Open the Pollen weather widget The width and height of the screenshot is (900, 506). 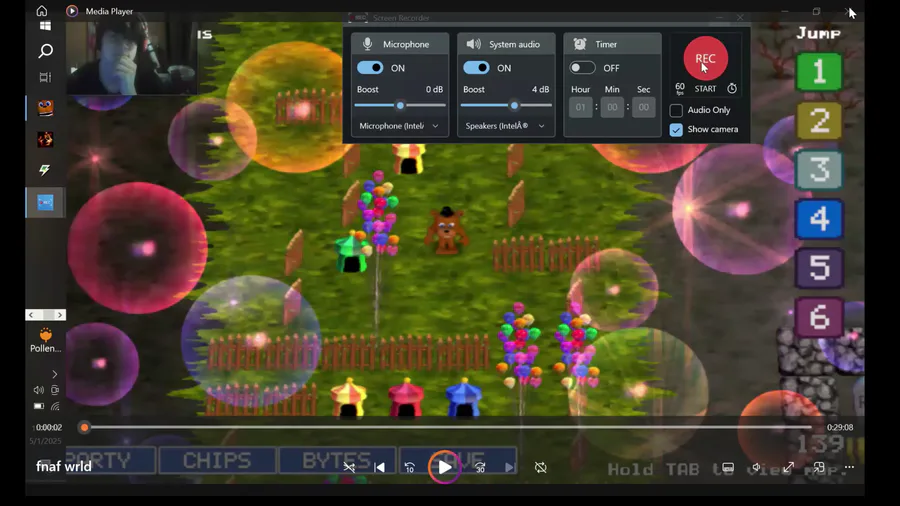coord(45,340)
